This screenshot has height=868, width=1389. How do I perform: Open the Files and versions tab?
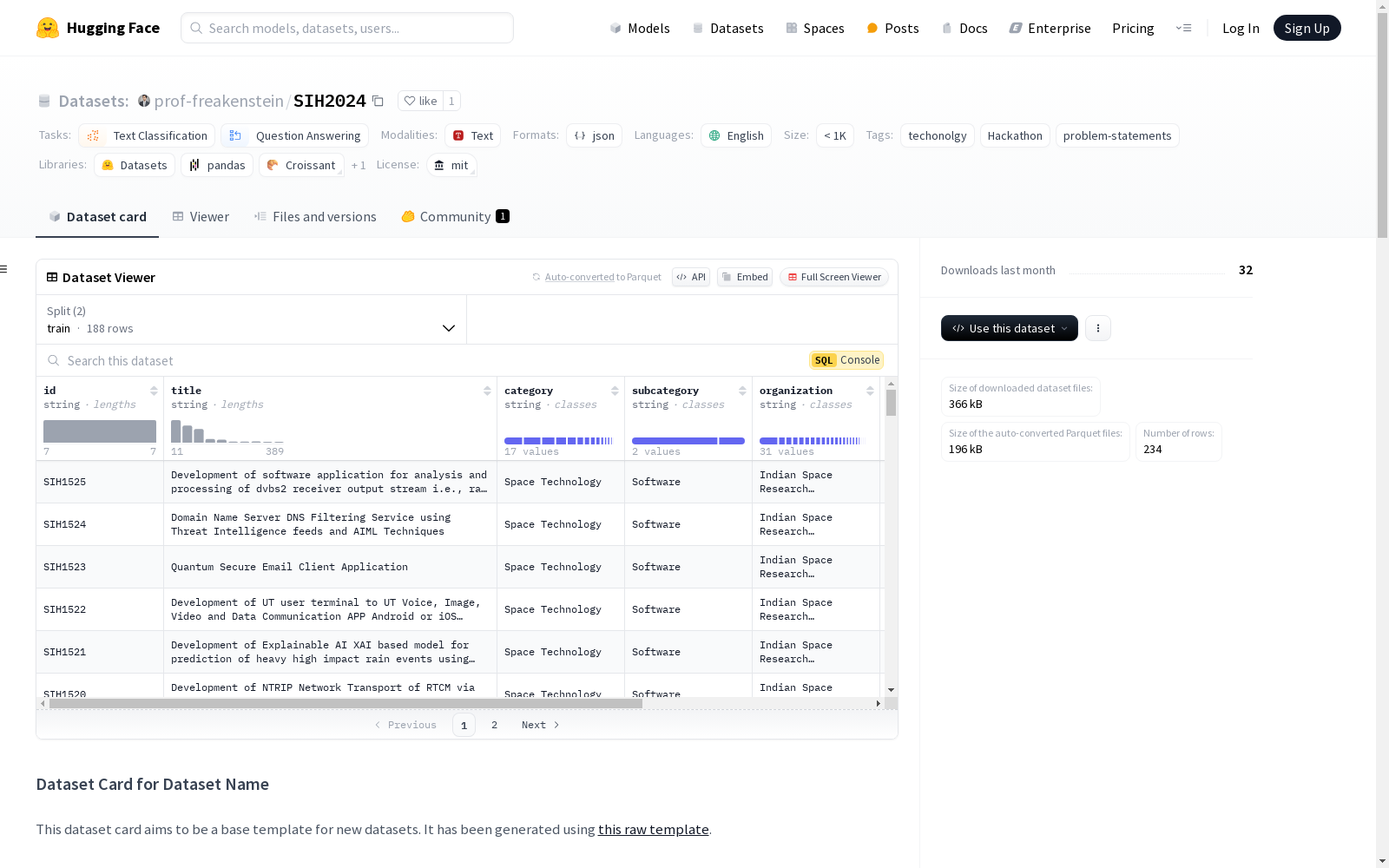click(315, 217)
